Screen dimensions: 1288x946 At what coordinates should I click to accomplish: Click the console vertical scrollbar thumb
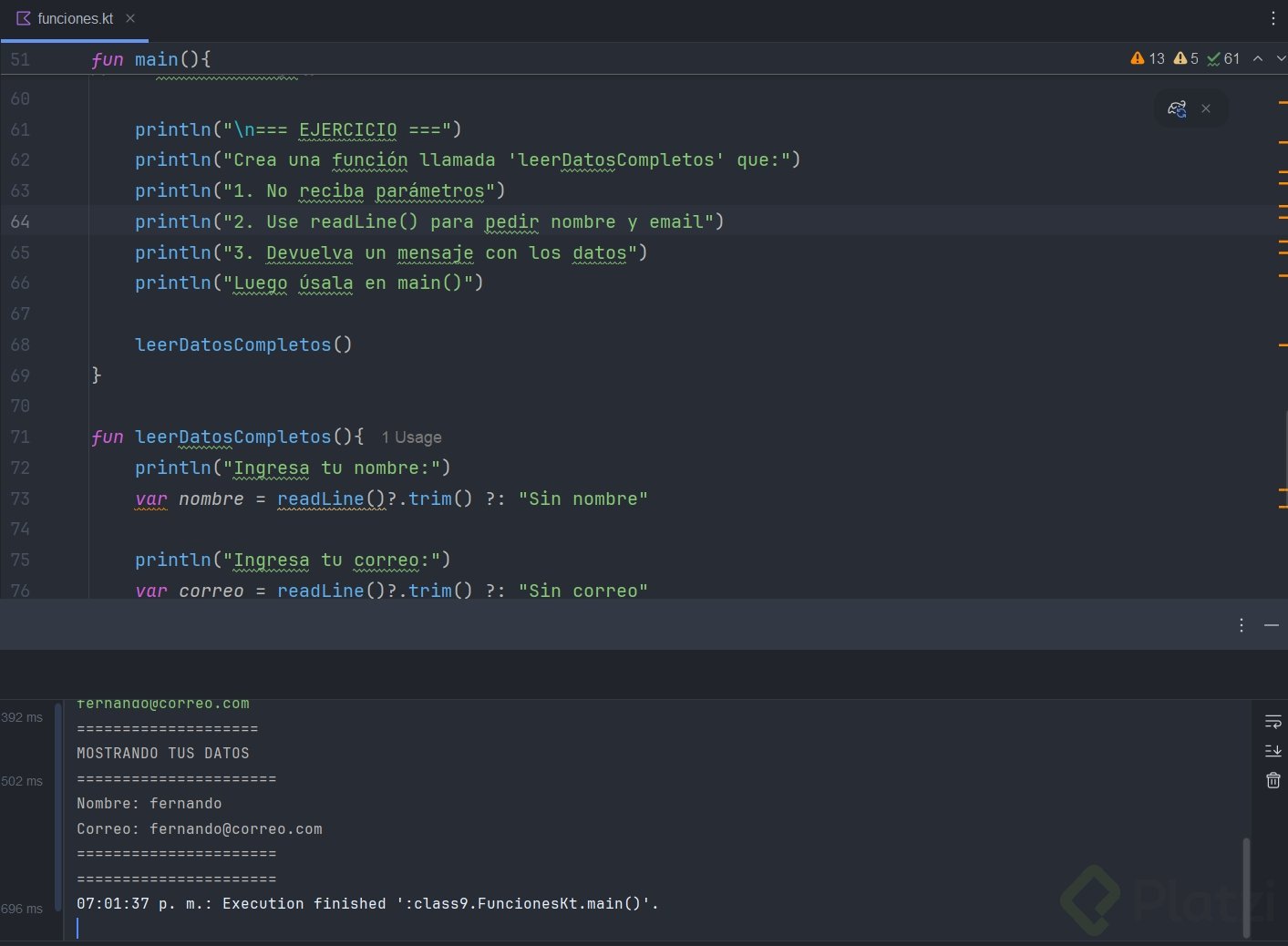point(1246,886)
